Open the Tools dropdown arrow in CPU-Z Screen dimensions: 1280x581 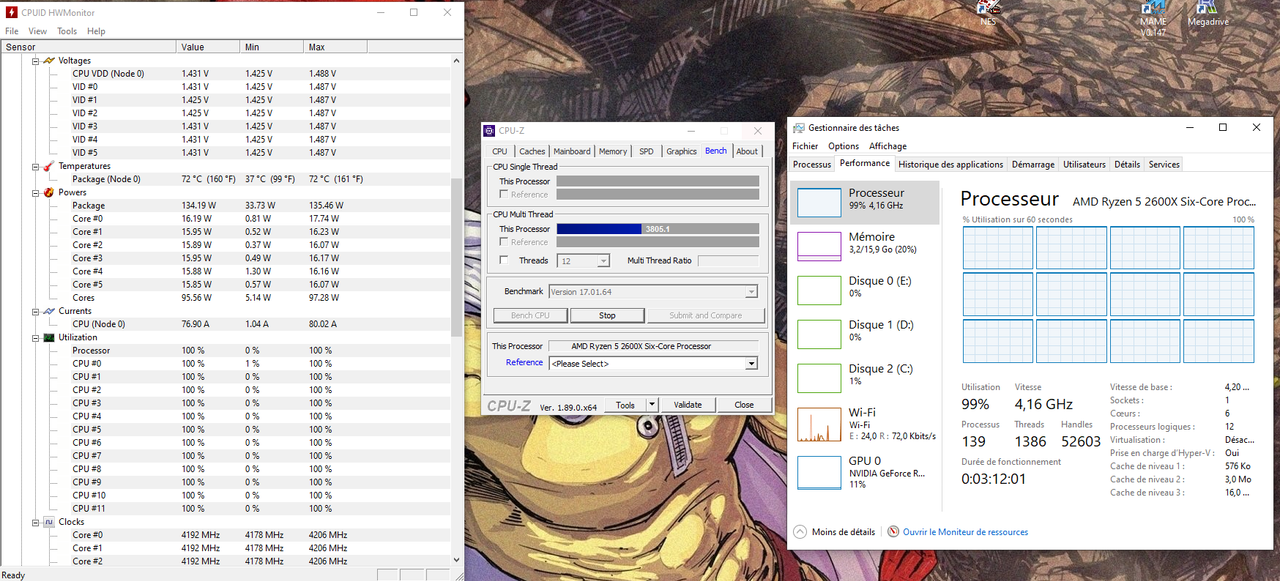tap(652, 405)
